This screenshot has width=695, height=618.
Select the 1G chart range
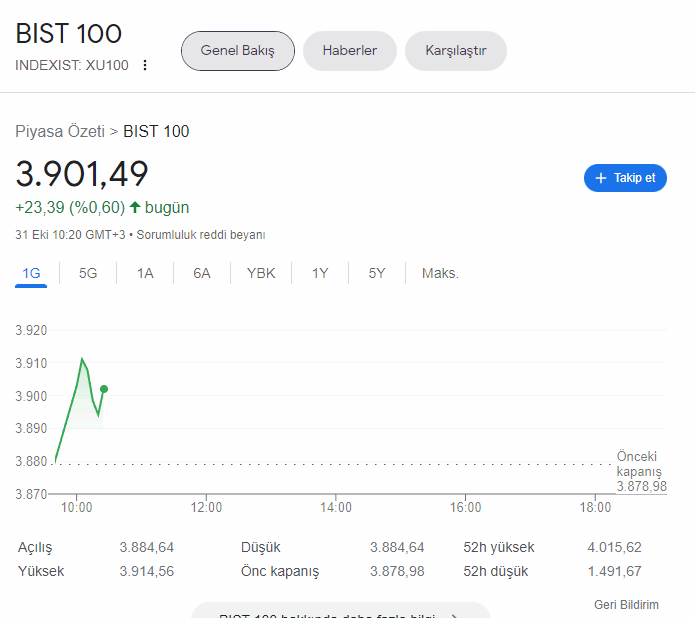[x=31, y=273]
